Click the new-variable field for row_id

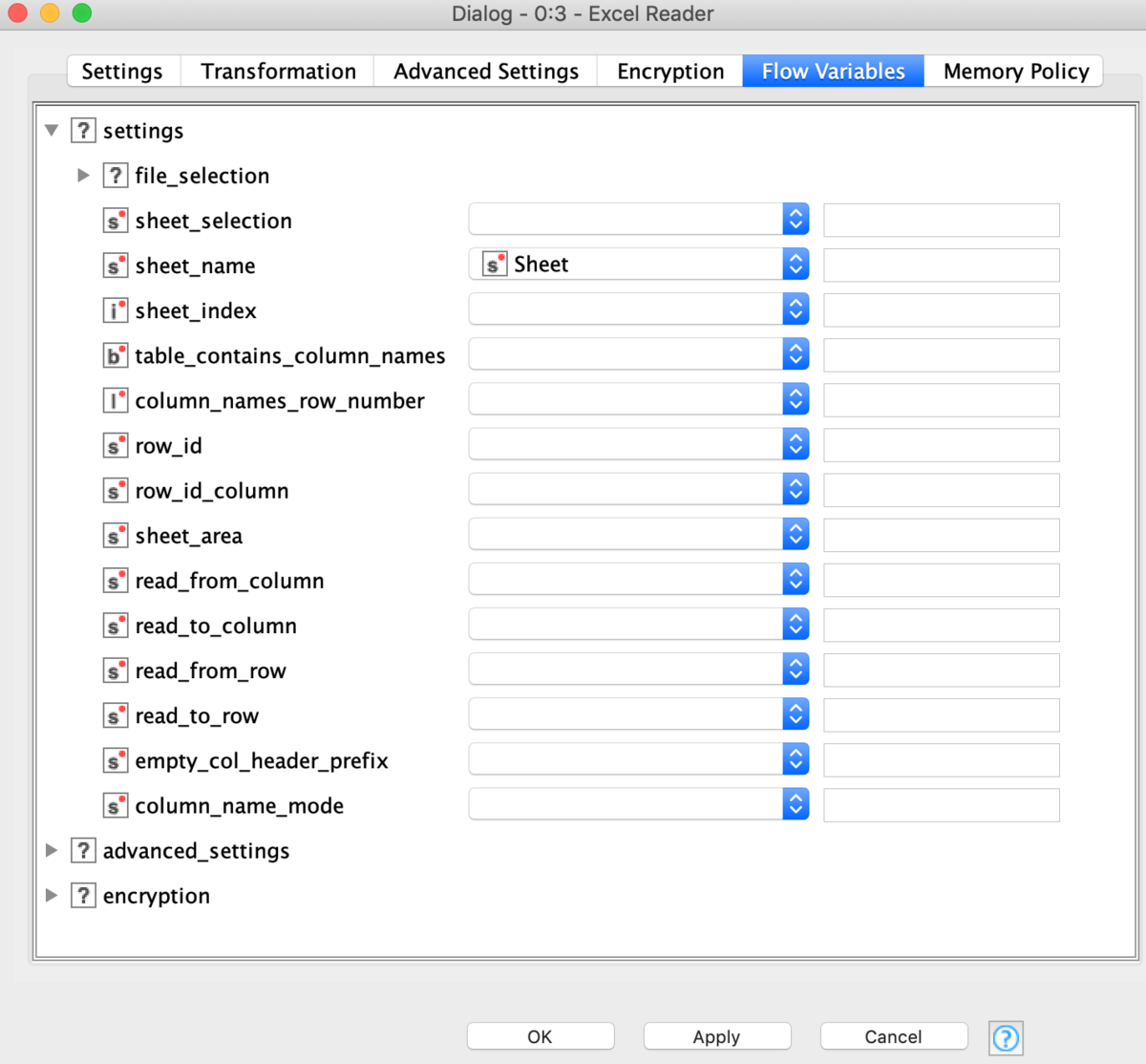(x=942, y=444)
